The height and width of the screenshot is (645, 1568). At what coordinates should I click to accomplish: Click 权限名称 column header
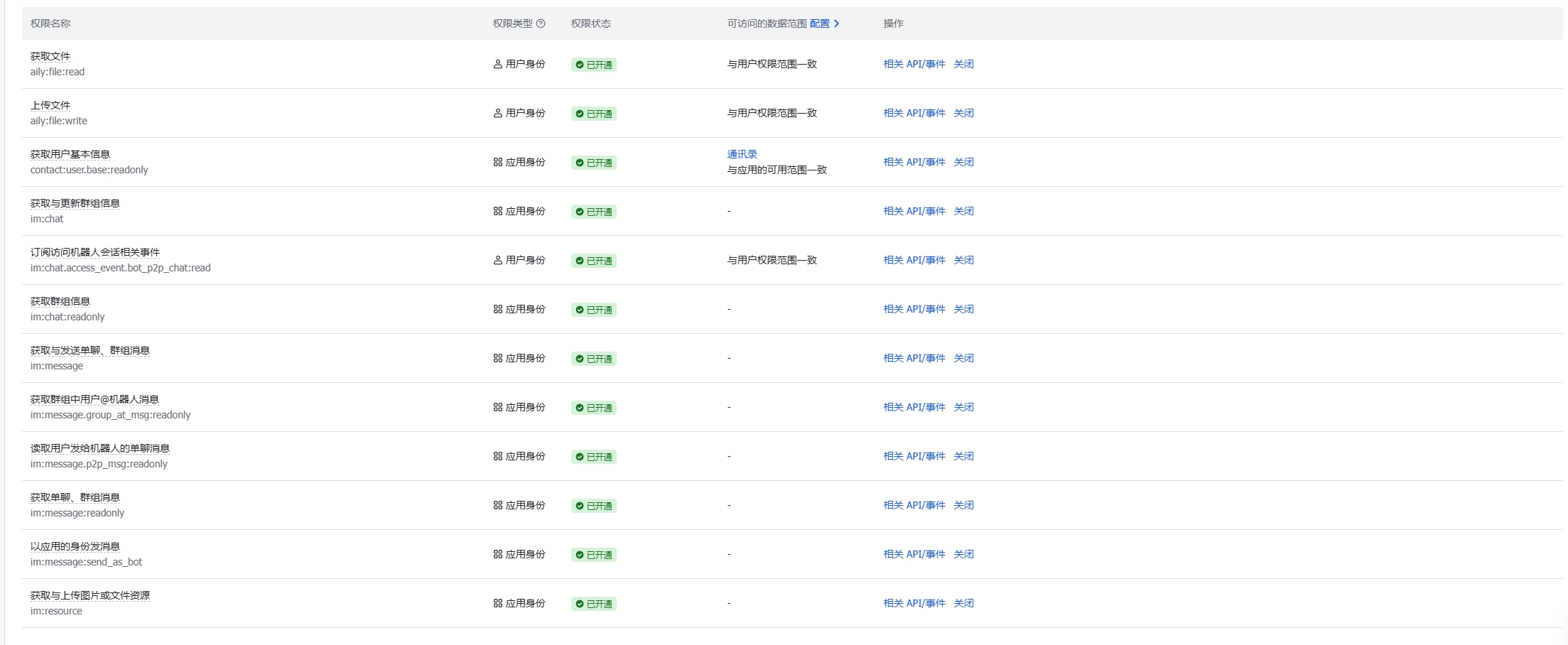pyautogui.click(x=50, y=23)
